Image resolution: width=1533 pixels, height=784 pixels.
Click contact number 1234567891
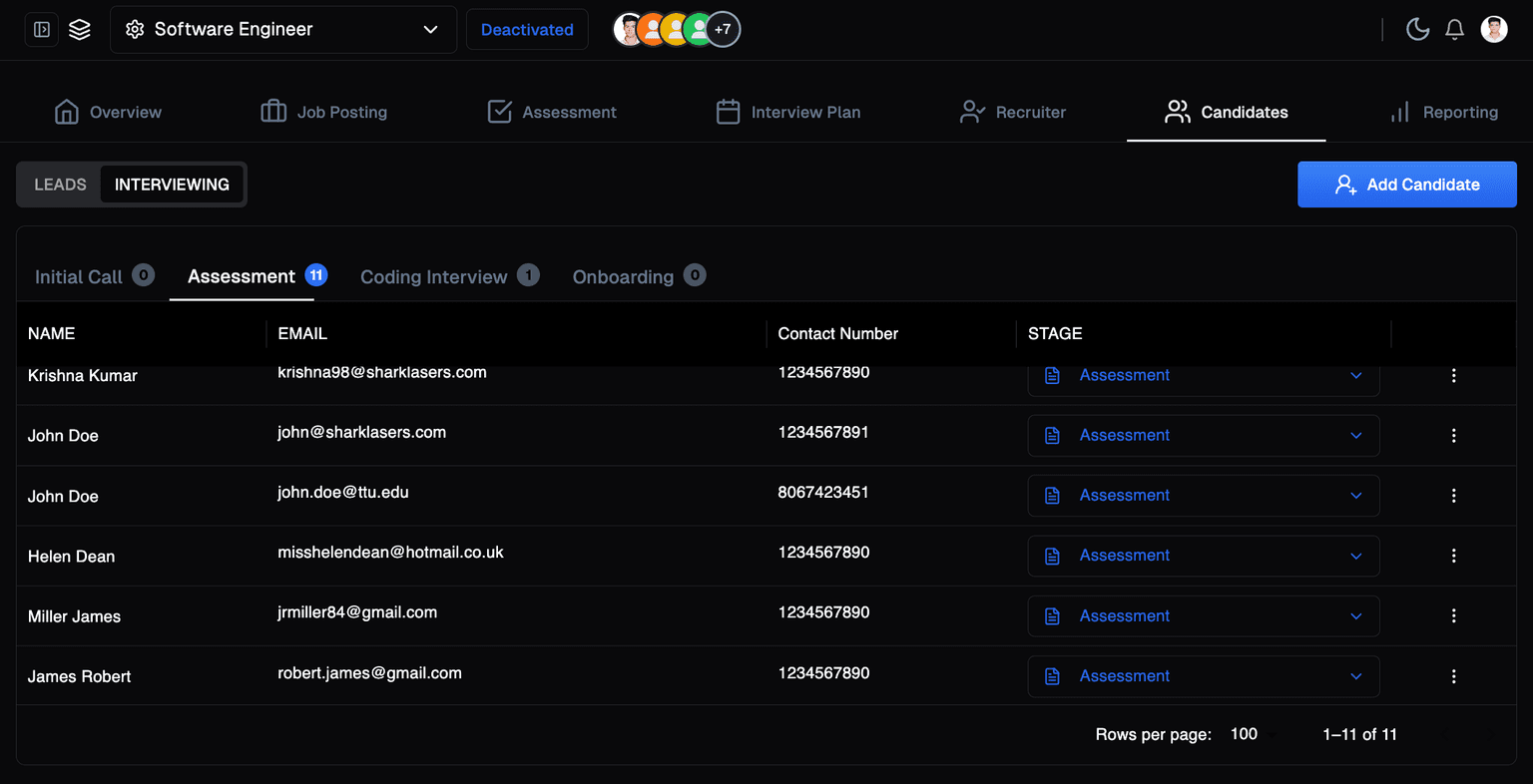[823, 432]
